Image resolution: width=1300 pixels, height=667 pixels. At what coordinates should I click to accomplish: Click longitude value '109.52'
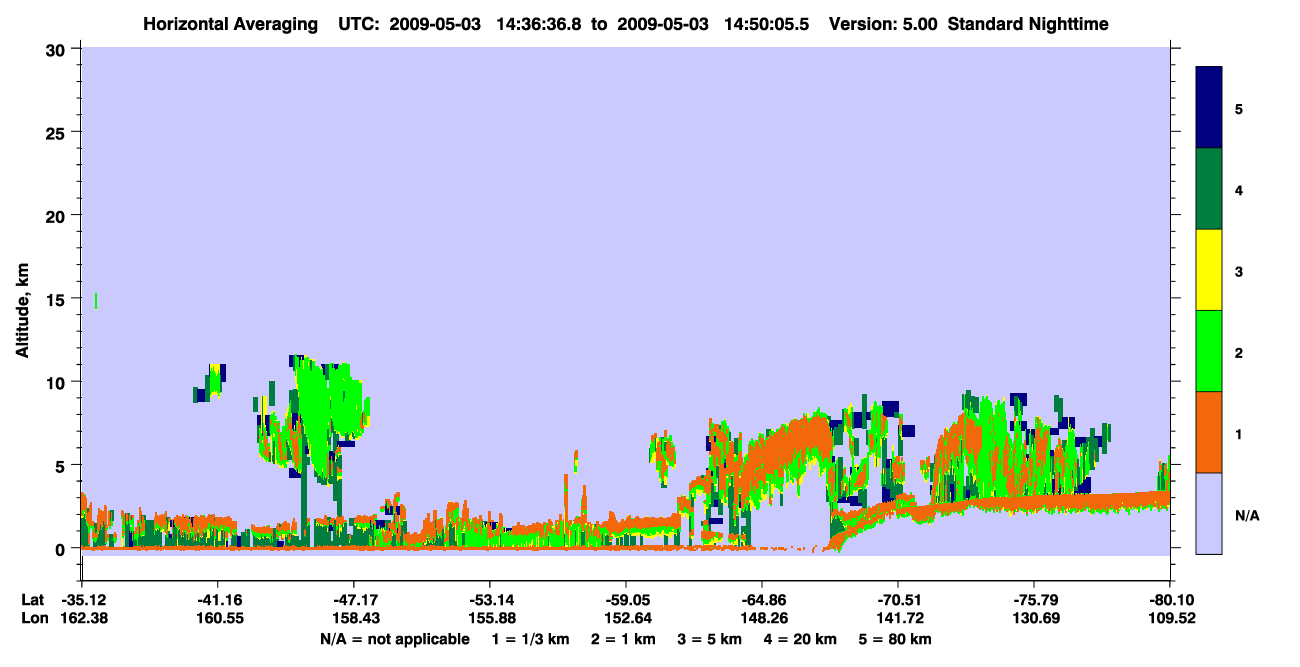(1171, 619)
